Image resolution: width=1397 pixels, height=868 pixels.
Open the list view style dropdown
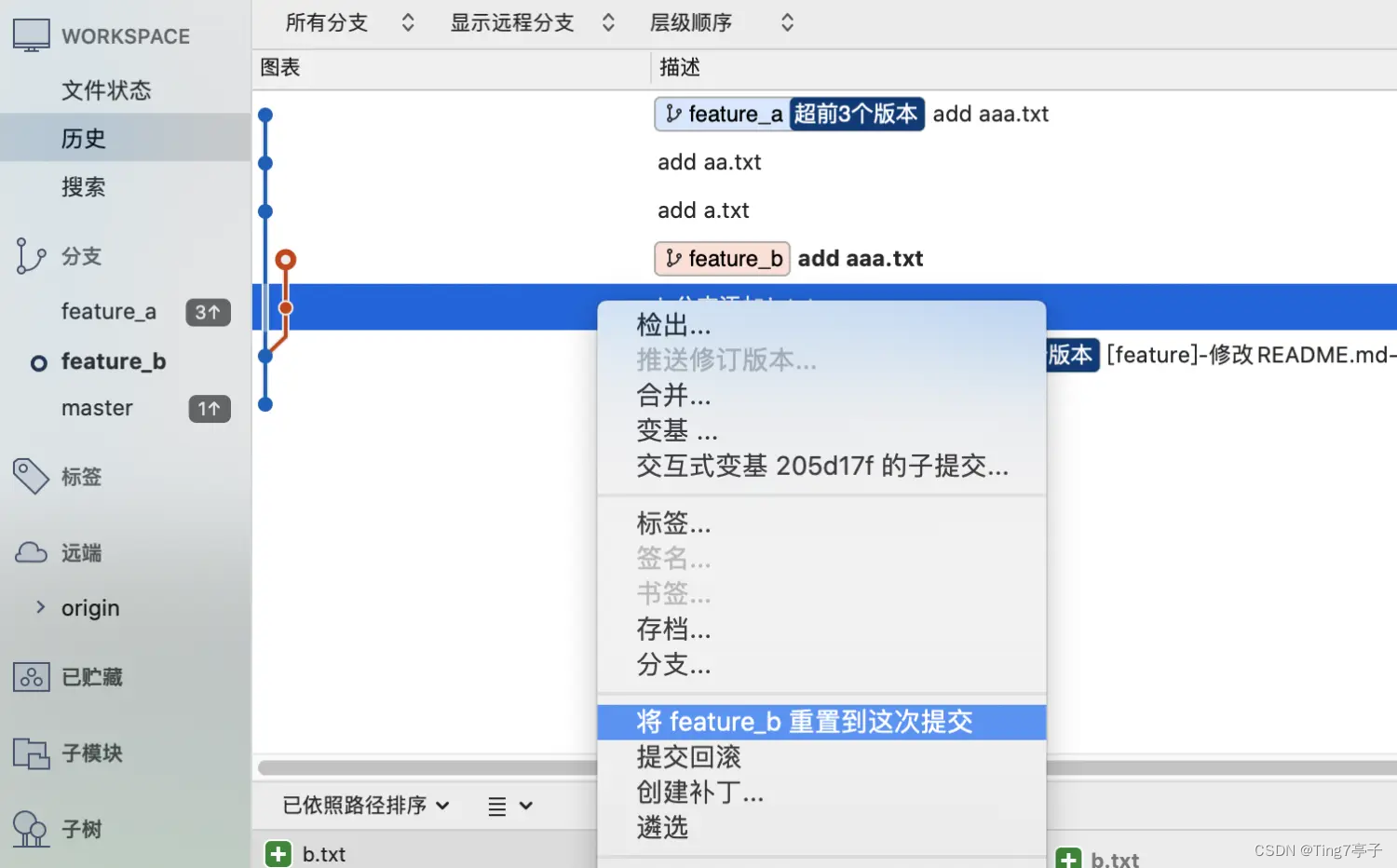[510, 807]
